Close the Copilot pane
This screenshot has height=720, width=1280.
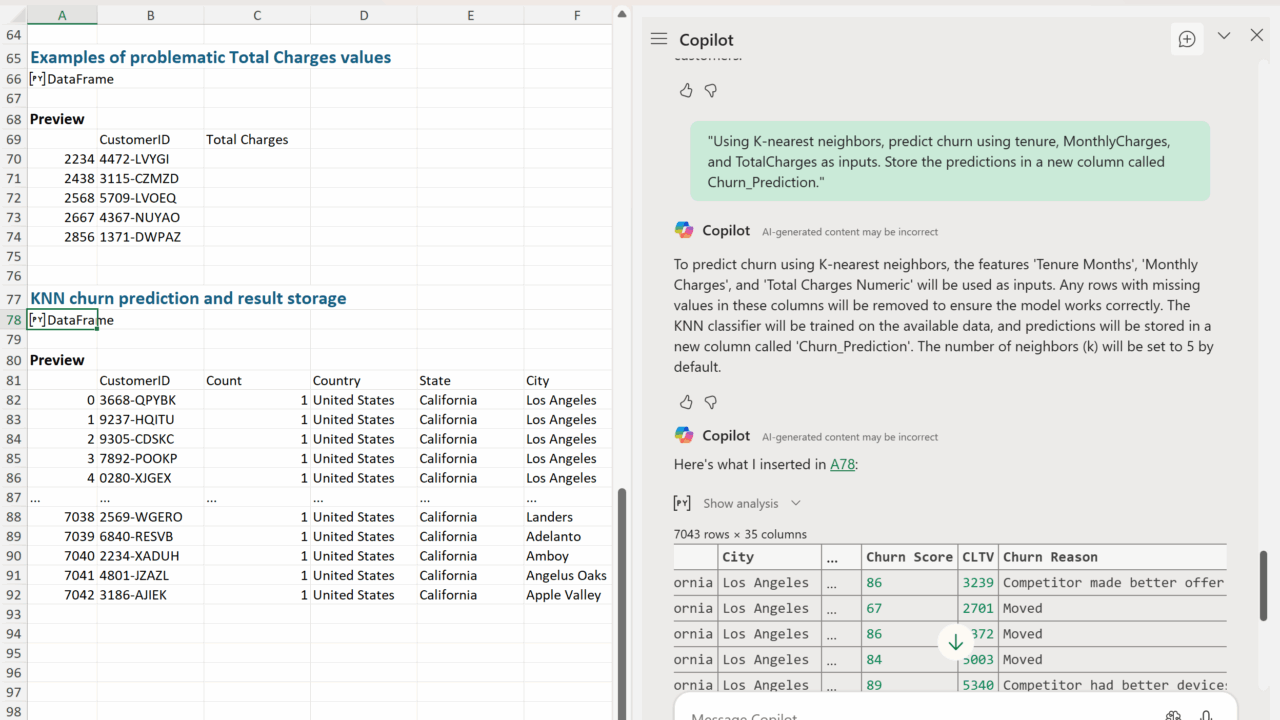pyautogui.click(x=1257, y=36)
